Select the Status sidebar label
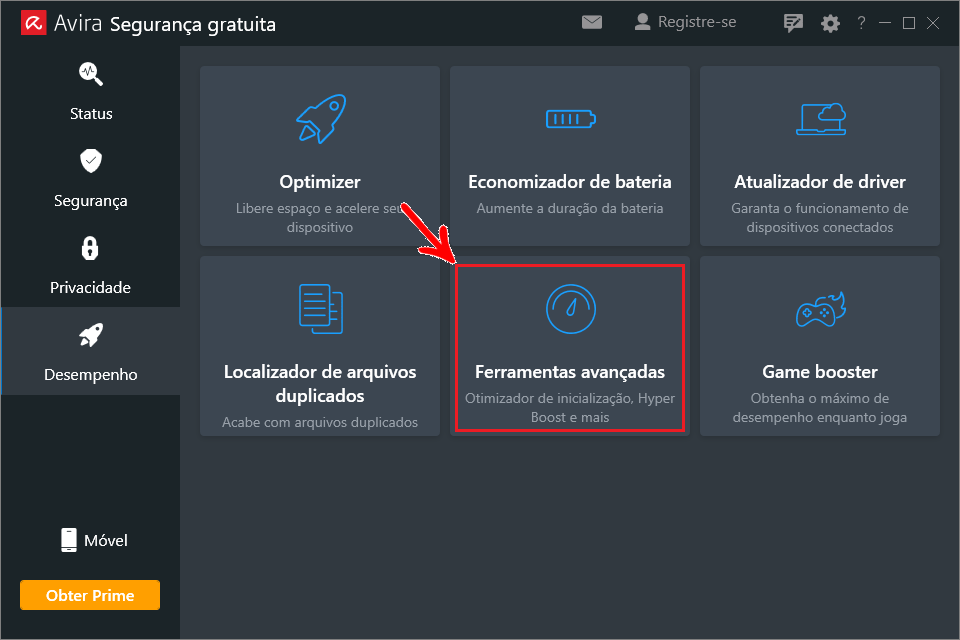The width and height of the screenshot is (960, 640). [91, 114]
